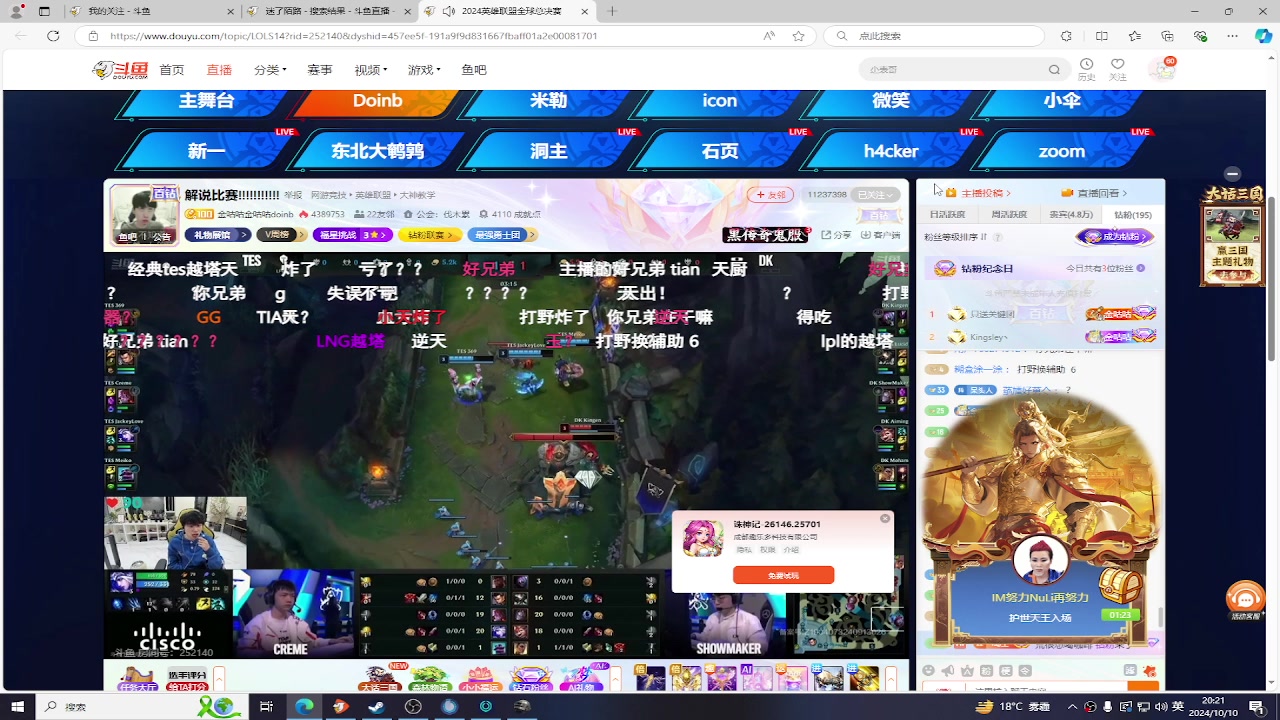This screenshot has height=720, width=1280.
Task: Open the V周榜 weekly ranking badge
Action: 281,235
